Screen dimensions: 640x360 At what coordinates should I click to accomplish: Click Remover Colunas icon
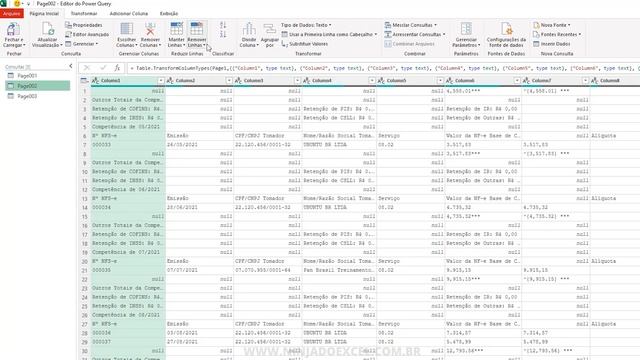(x=150, y=29)
